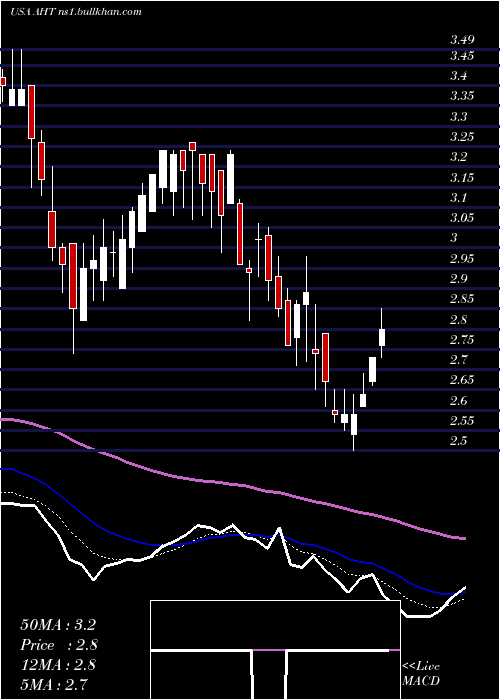The image size is (500, 700).
Task: Click the '5MA : 2.7' readout
Action: click(x=54, y=684)
